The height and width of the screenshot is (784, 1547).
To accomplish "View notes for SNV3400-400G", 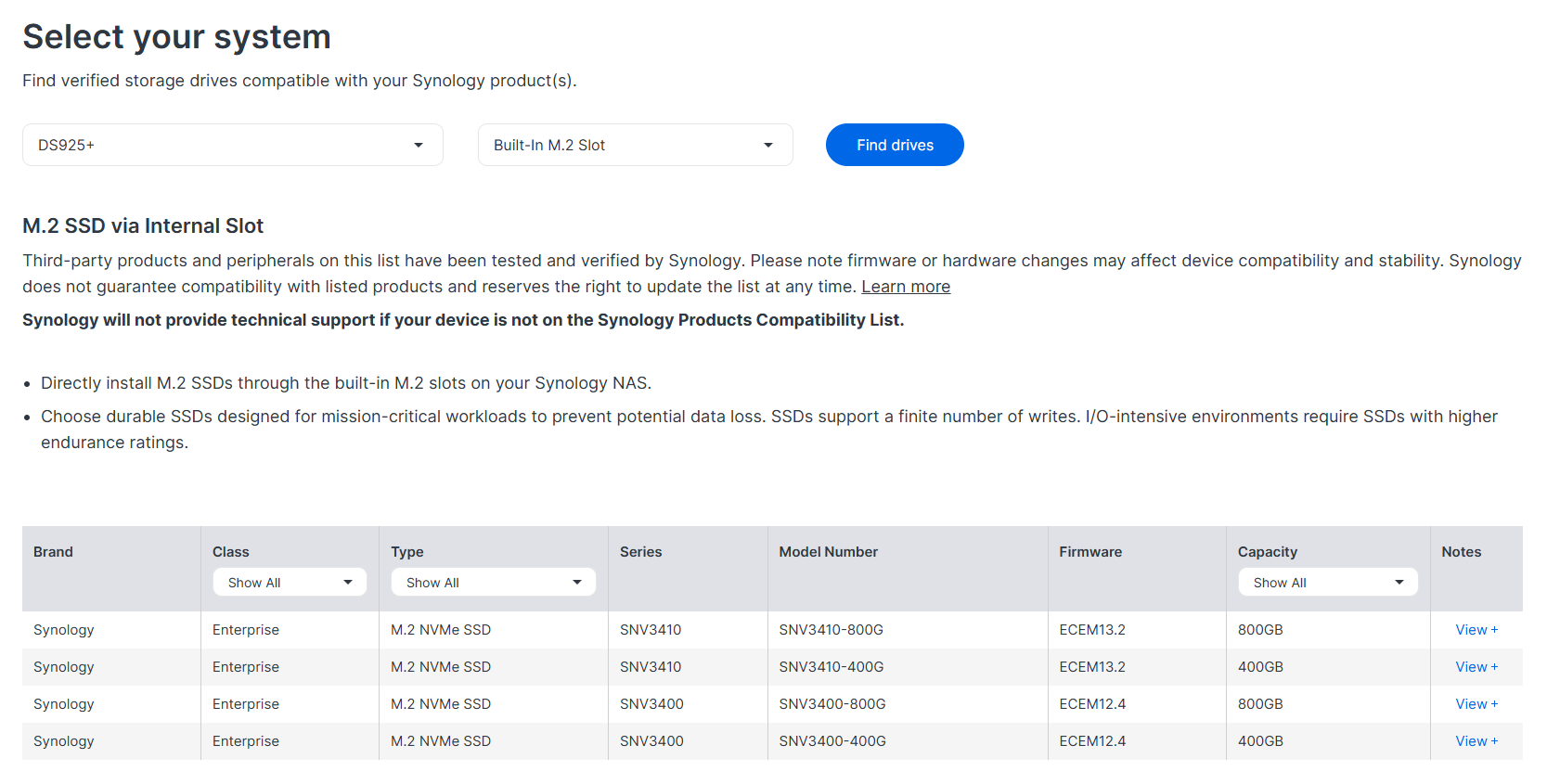I will coord(1476,741).
